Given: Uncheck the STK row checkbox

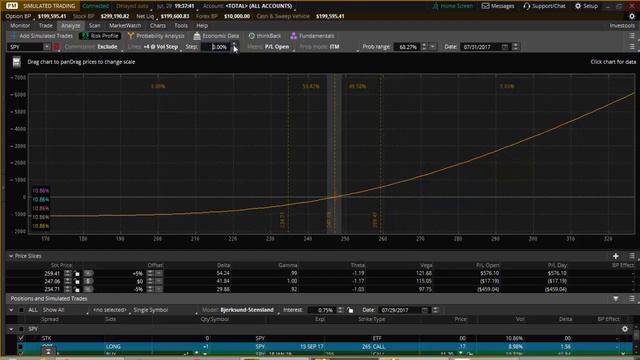Looking at the screenshot, I should 21,338.
